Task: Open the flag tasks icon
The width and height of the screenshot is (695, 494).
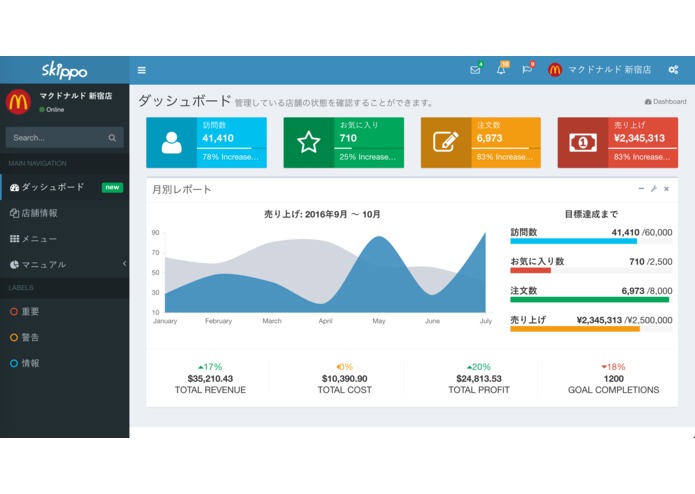Action: click(x=527, y=70)
